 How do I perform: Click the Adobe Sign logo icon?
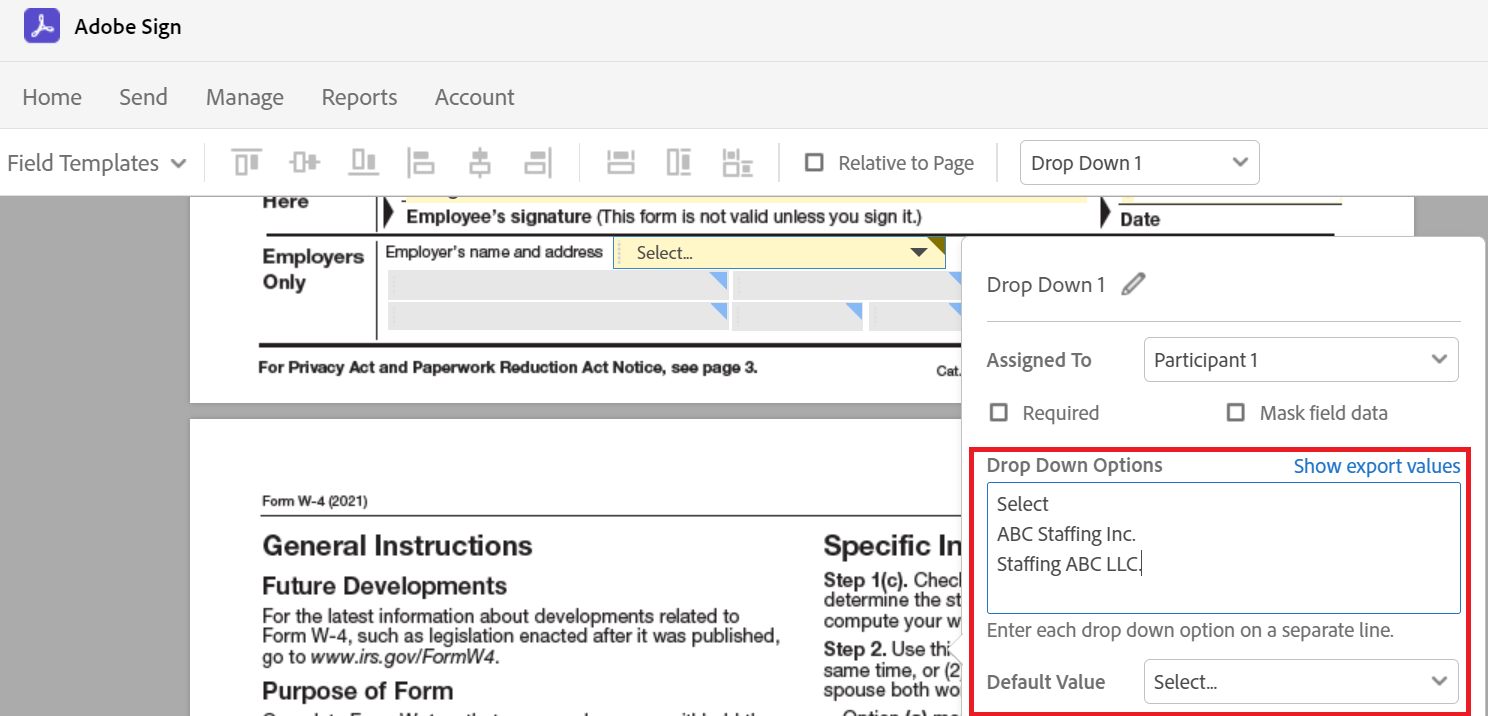(42, 27)
